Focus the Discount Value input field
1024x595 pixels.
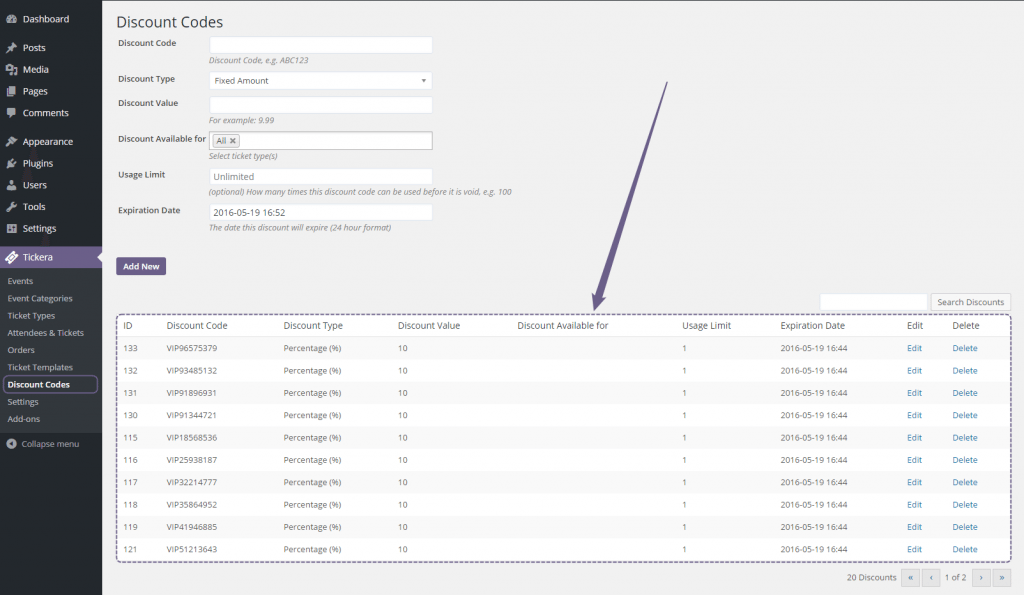click(x=321, y=105)
